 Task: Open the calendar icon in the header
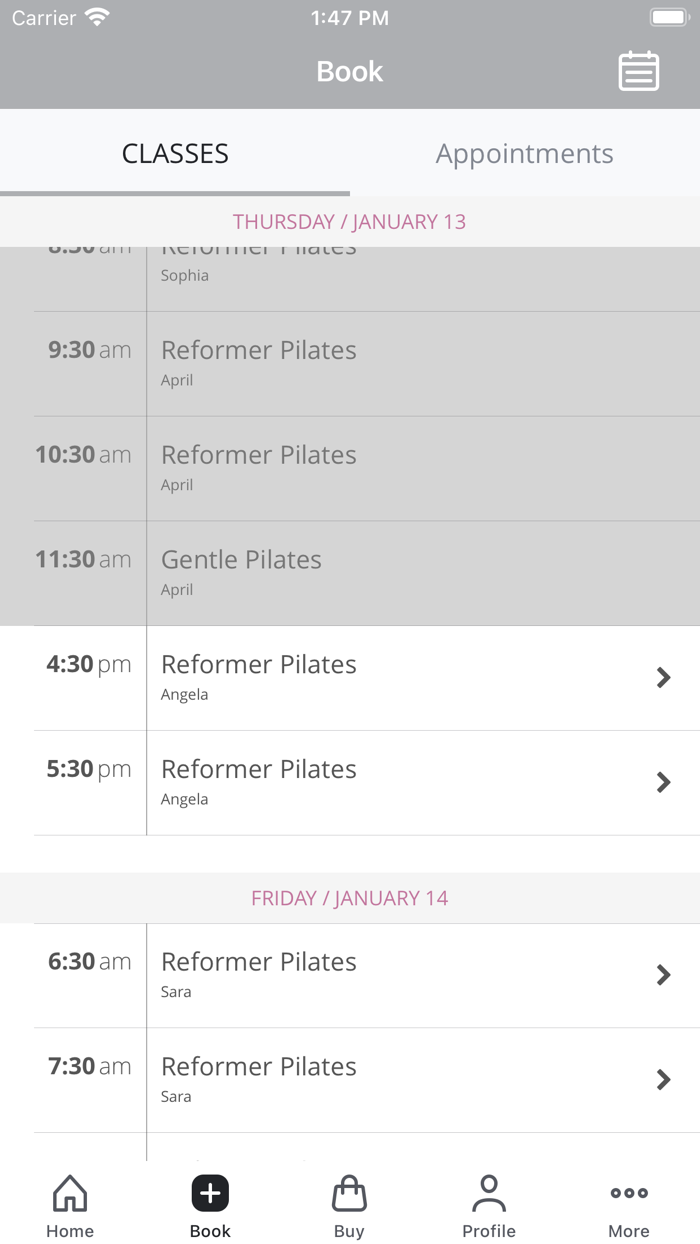point(638,71)
